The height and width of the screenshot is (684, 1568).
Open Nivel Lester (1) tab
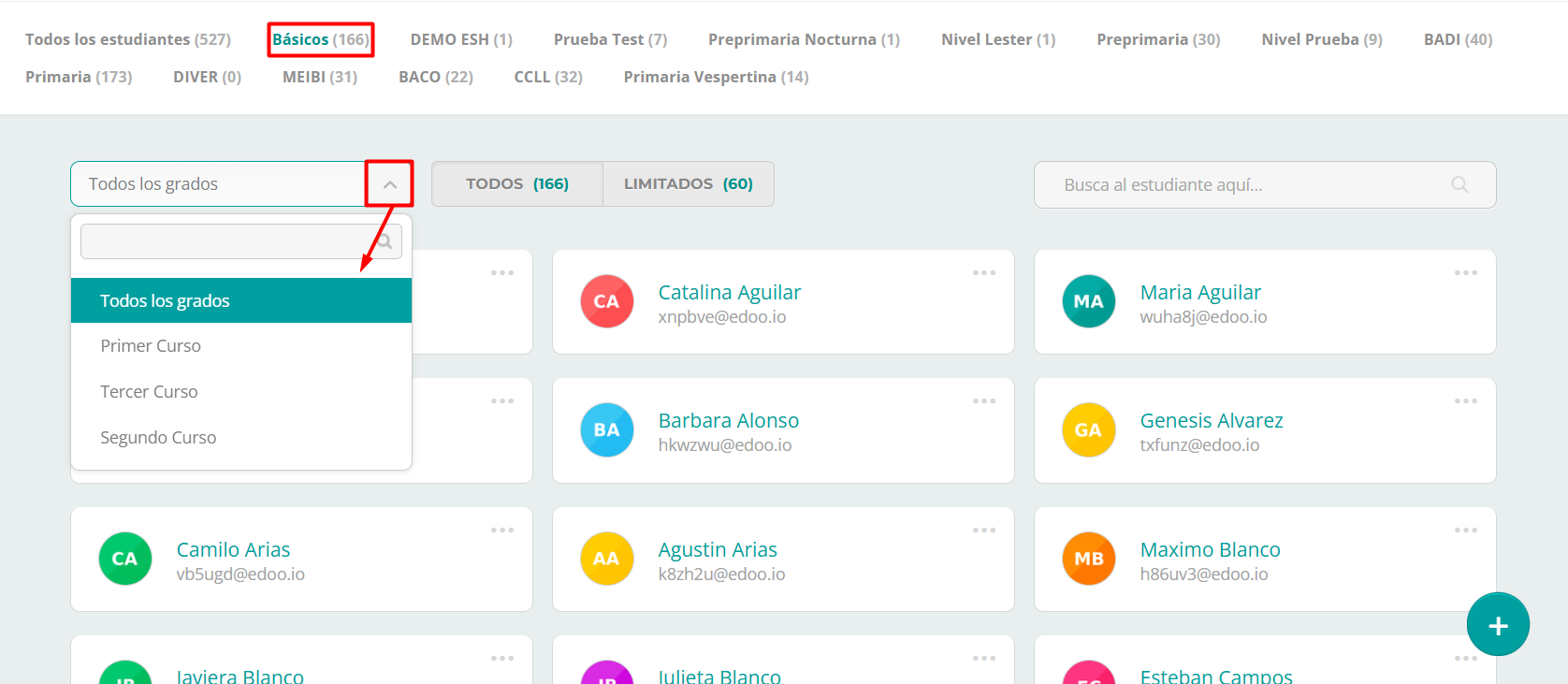(x=998, y=39)
